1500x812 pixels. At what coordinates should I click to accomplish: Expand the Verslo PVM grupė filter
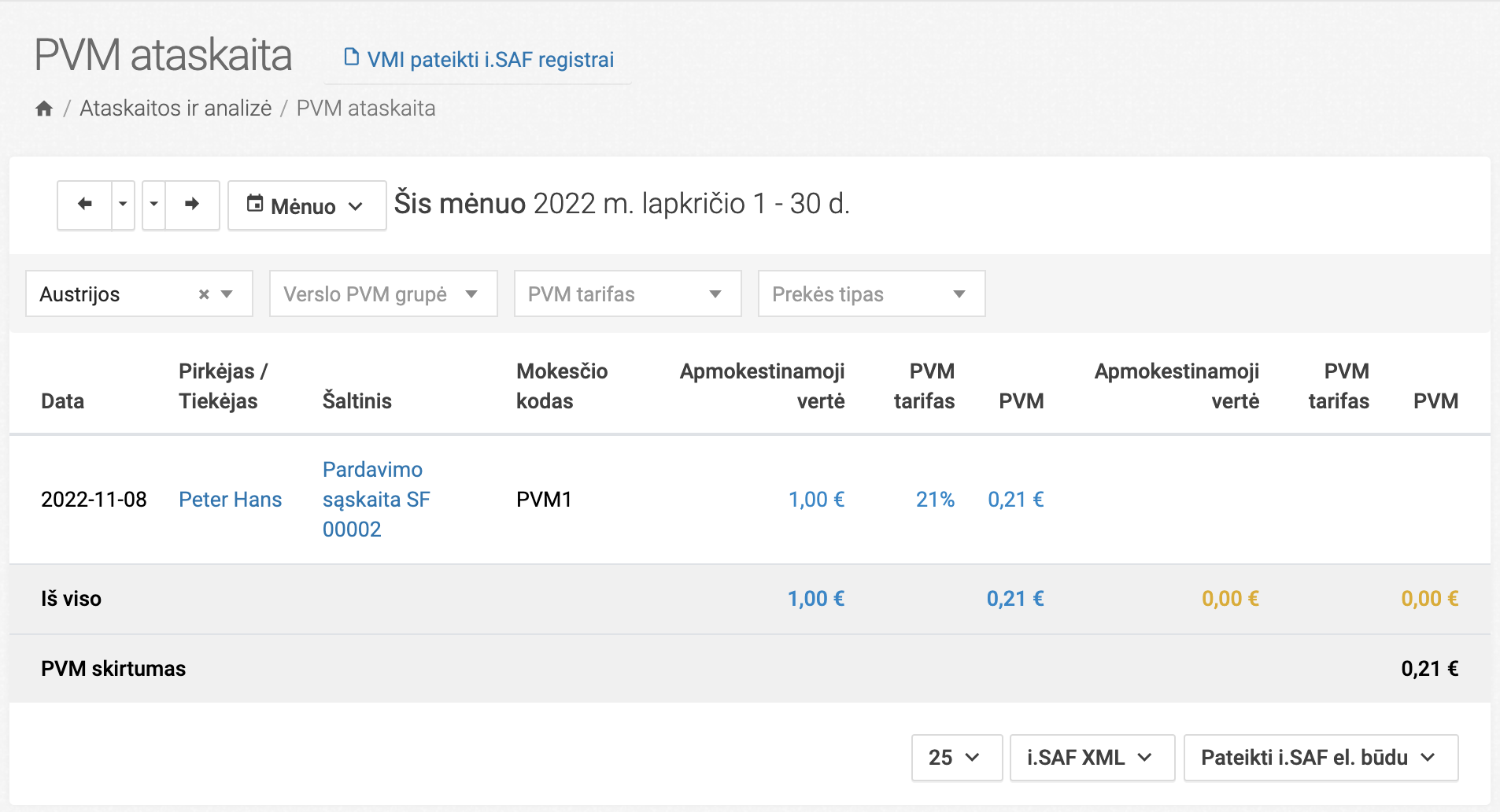[x=382, y=294]
